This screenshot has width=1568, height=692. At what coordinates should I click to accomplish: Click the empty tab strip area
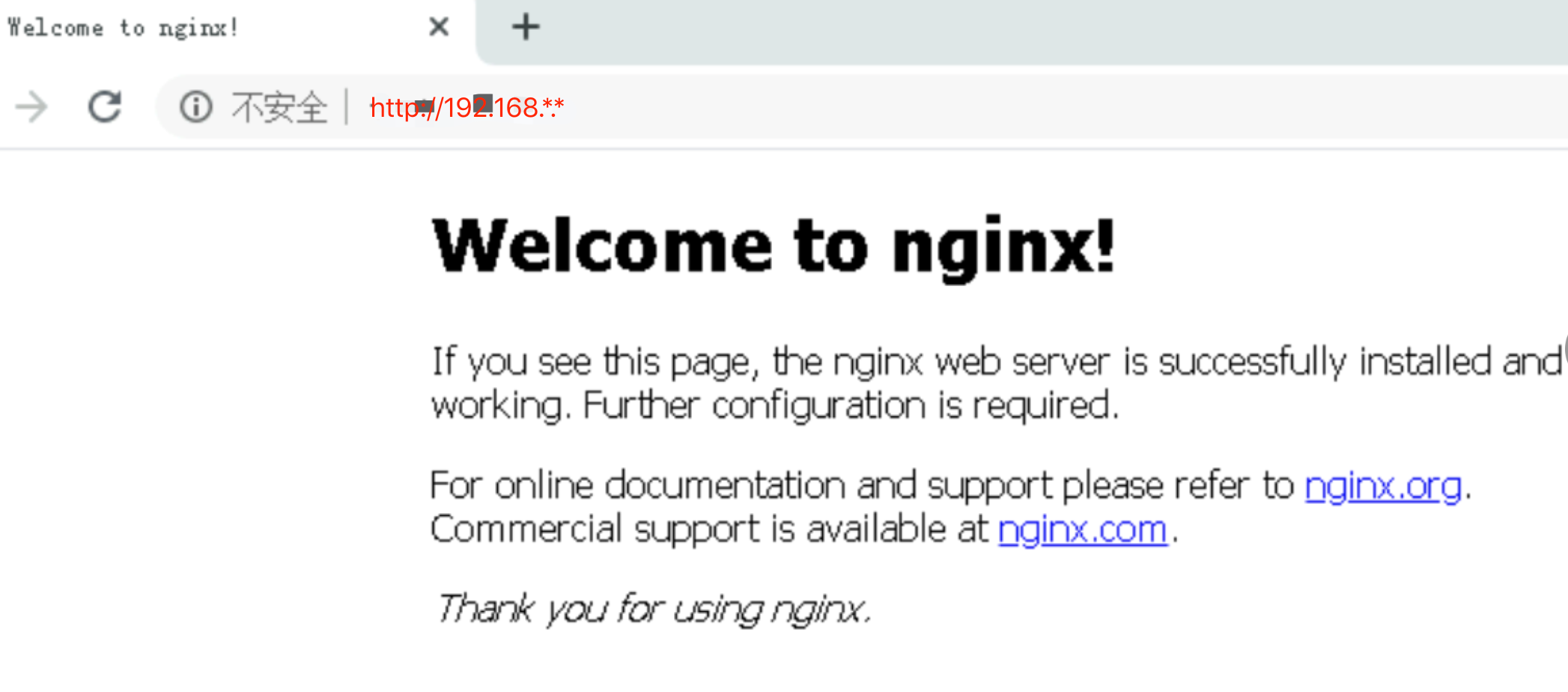[x=1048, y=30]
